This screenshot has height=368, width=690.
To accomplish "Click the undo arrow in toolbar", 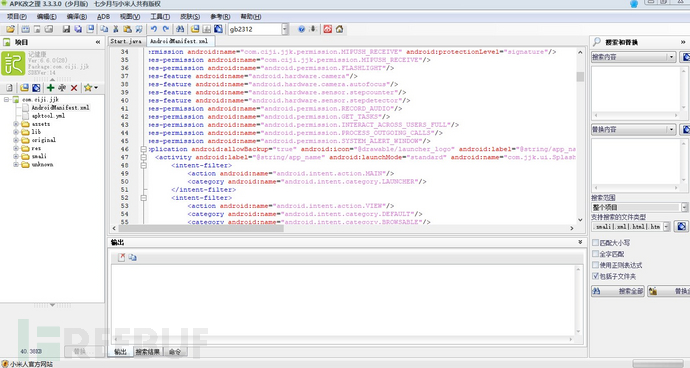I will (154, 29).
